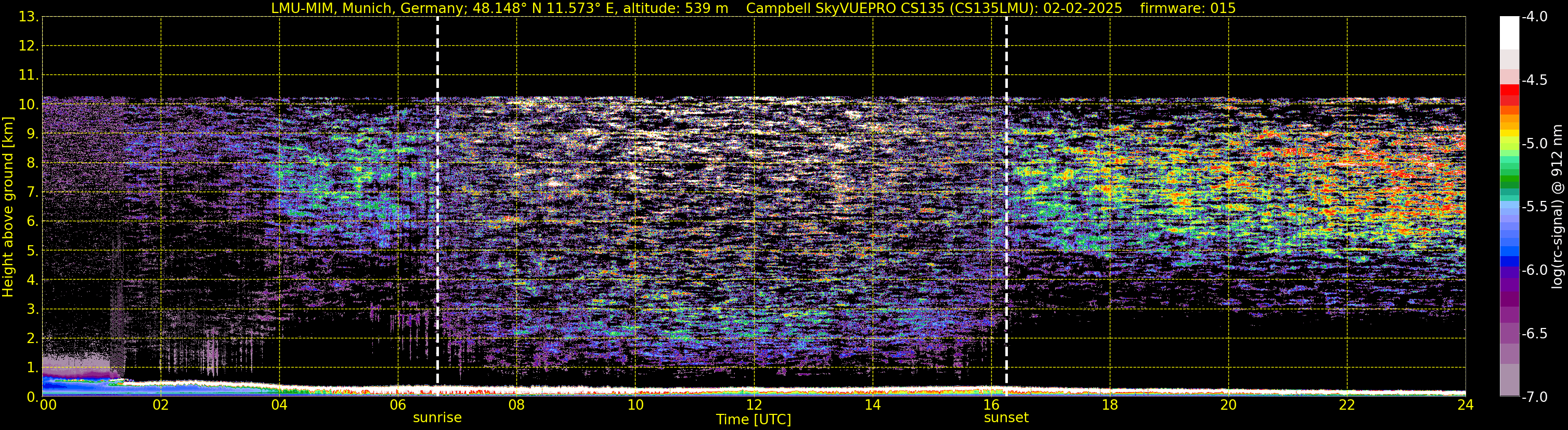Click time axis tick label 22
Image resolution: width=1568 pixels, height=430 pixels.
pos(1347,405)
